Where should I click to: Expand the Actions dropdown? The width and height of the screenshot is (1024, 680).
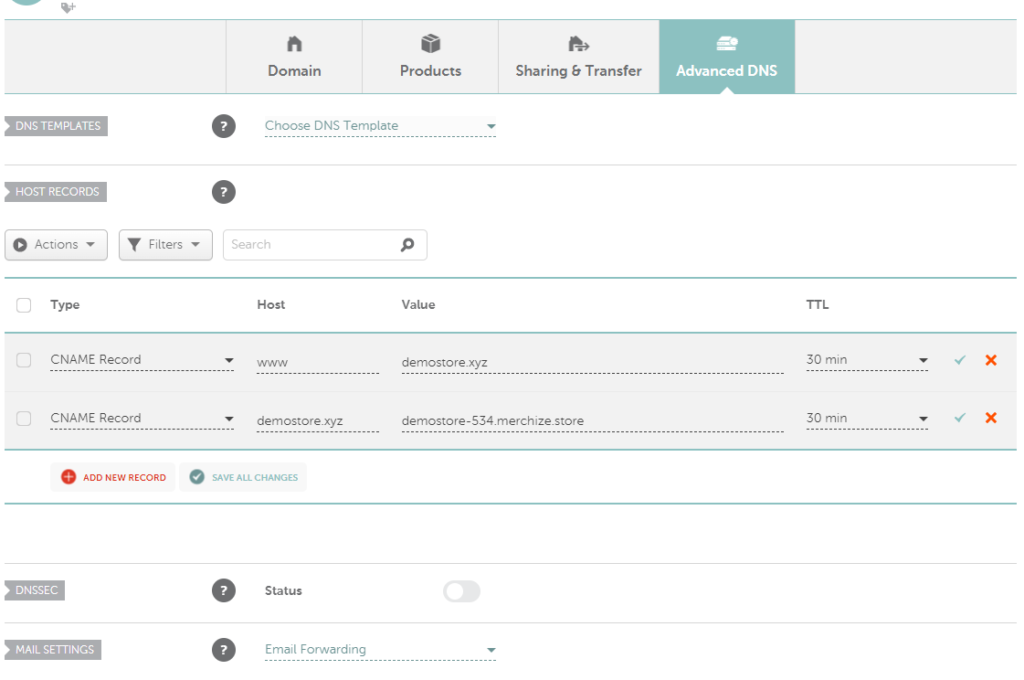pyautogui.click(x=56, y=245)
